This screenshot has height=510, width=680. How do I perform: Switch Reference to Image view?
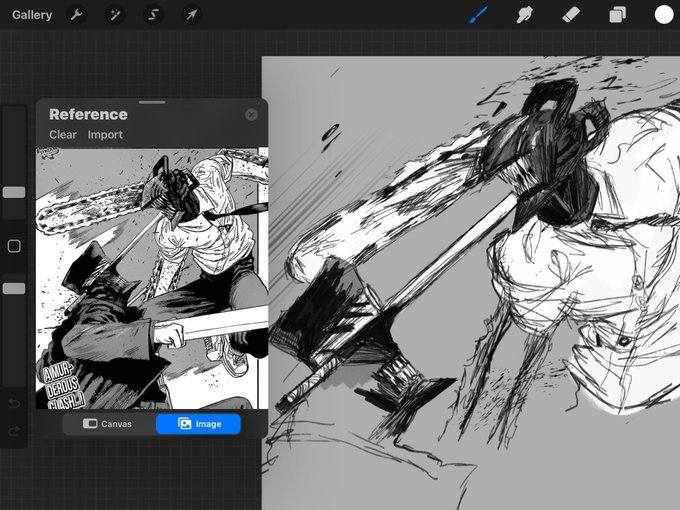[198, 424]
